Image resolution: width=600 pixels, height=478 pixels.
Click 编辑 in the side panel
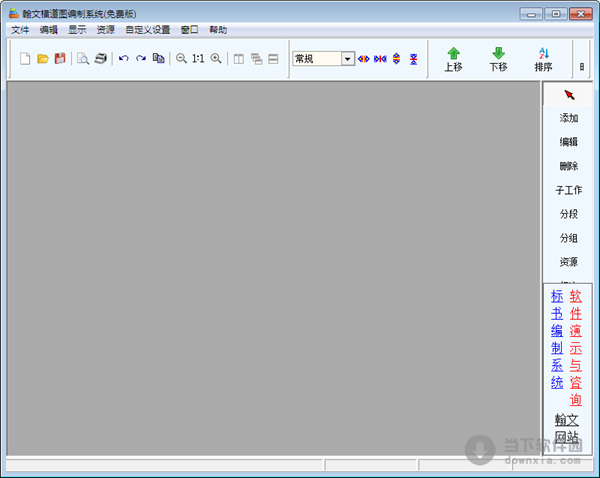pos(569,142)
